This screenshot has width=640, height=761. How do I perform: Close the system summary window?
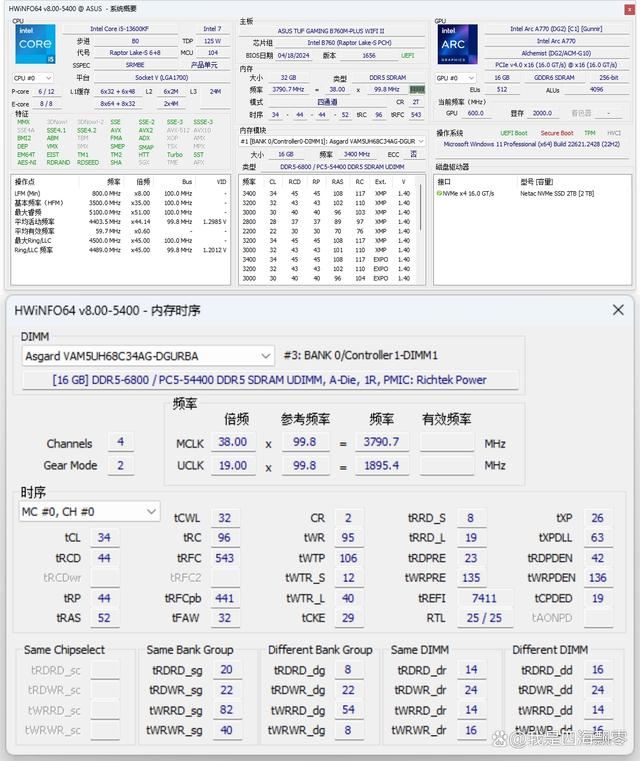[629, 9]
